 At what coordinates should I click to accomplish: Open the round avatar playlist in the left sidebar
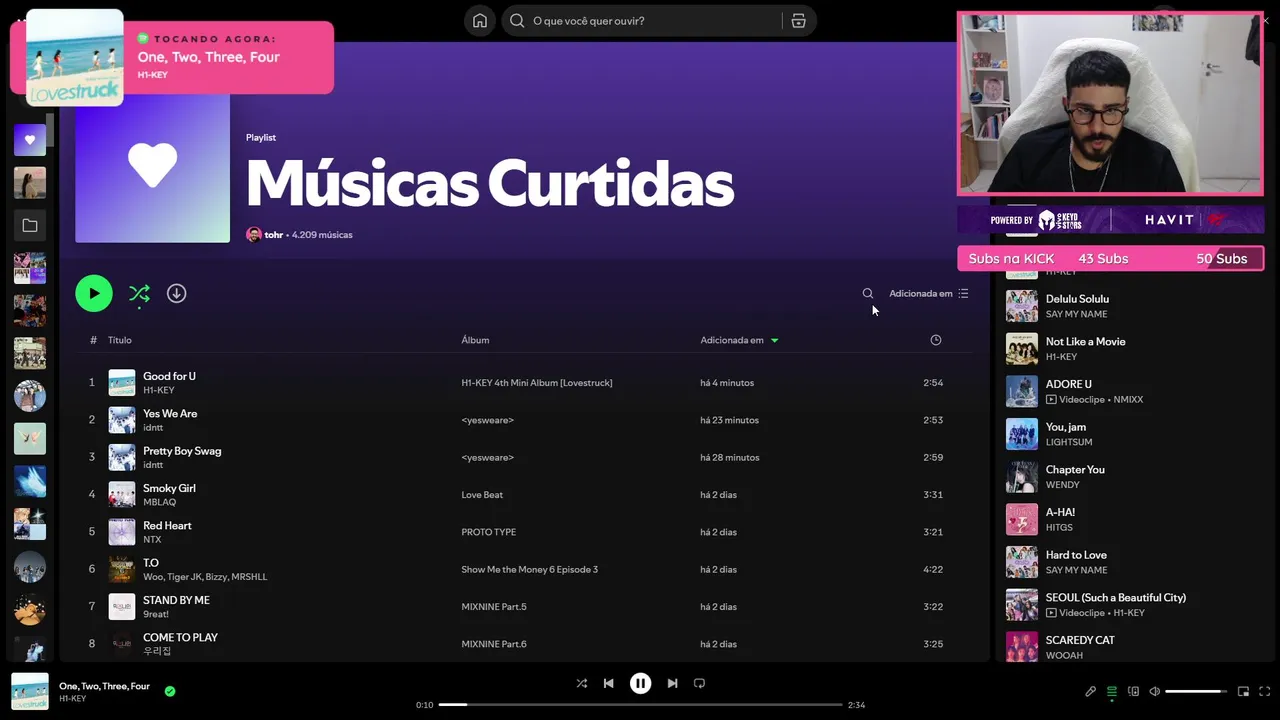coord(30,396)
